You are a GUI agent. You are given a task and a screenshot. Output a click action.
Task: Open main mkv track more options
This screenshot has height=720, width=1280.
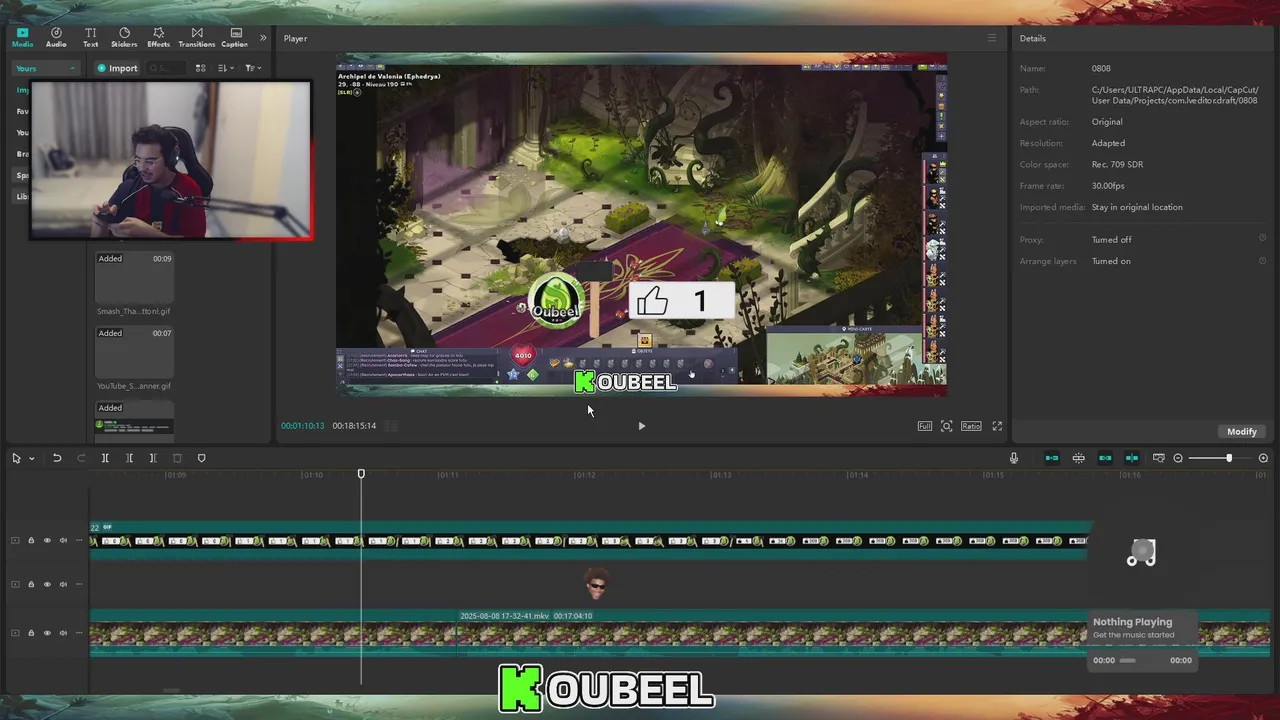coord(79,633)
